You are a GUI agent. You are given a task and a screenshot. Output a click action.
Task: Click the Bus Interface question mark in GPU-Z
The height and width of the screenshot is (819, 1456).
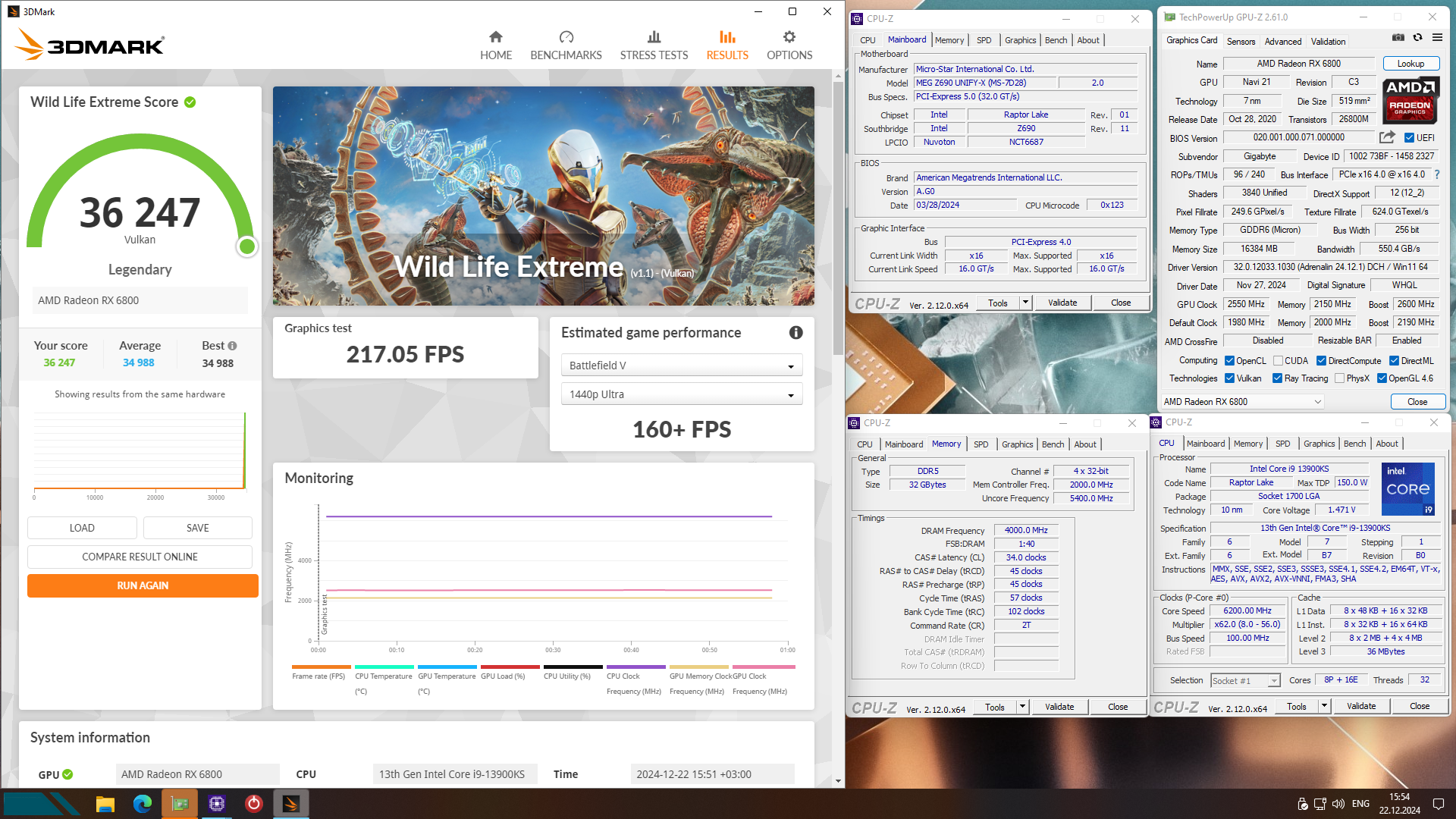(1437, 174)
